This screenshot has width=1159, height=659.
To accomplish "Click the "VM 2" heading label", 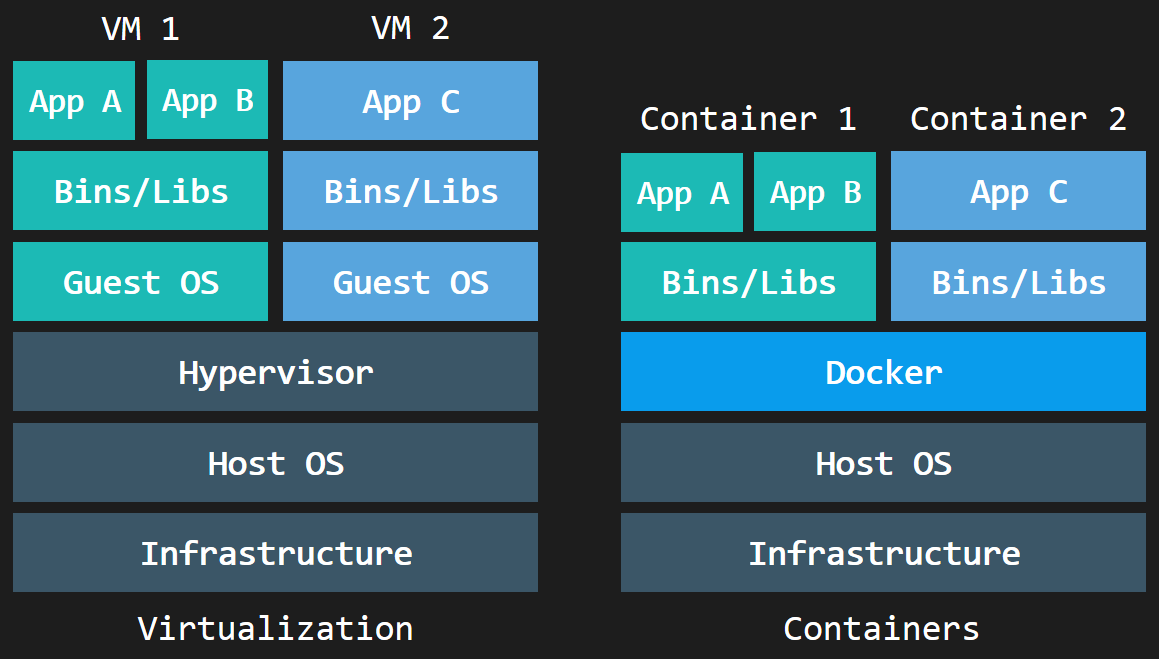I will tap(410, 29).
